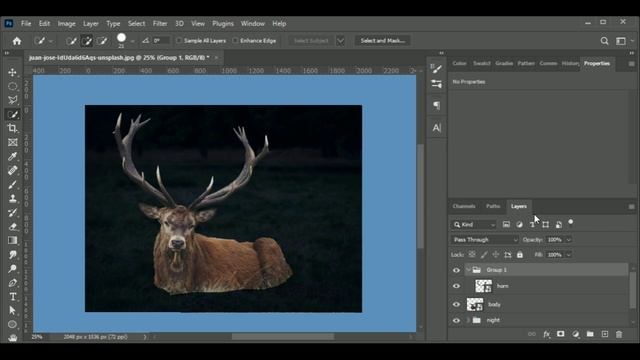Image resolution: width=640 pixels, height=360 pixels.
Task: Select the Elliptical Marquee tool
Action: pos(13,87)
